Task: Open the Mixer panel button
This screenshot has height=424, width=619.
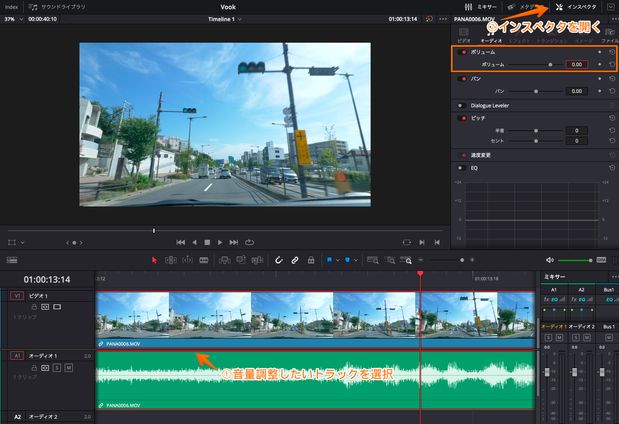Action: click(x=480, y=7)
